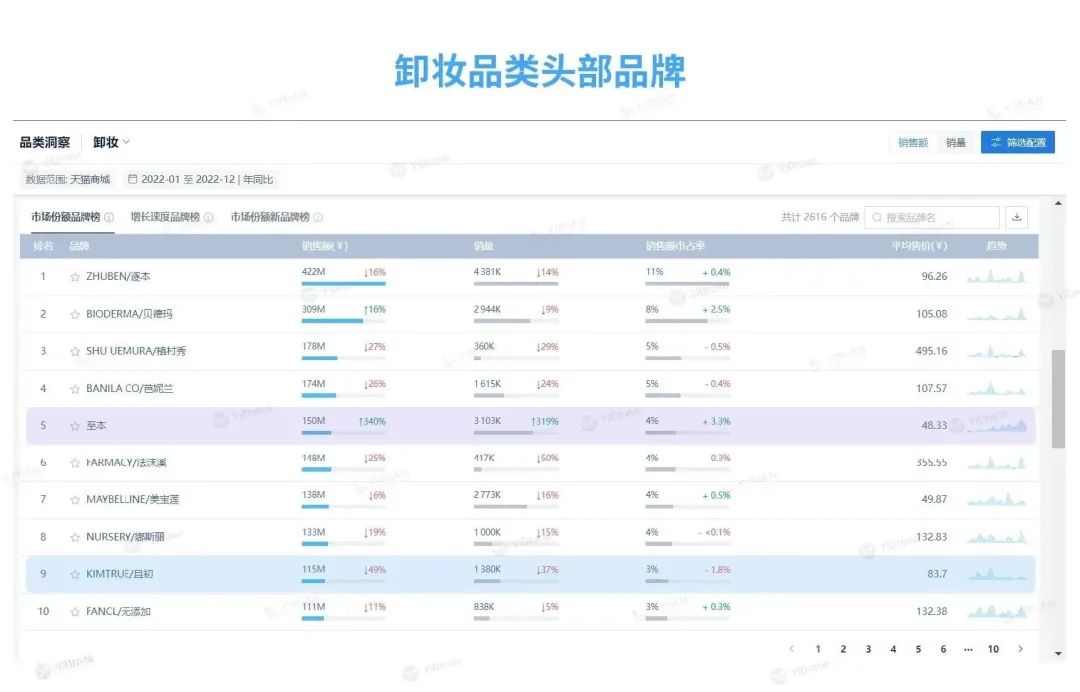The image size is (1080, 692).
Task: Go to page 6
Action: tap(943, 649)
